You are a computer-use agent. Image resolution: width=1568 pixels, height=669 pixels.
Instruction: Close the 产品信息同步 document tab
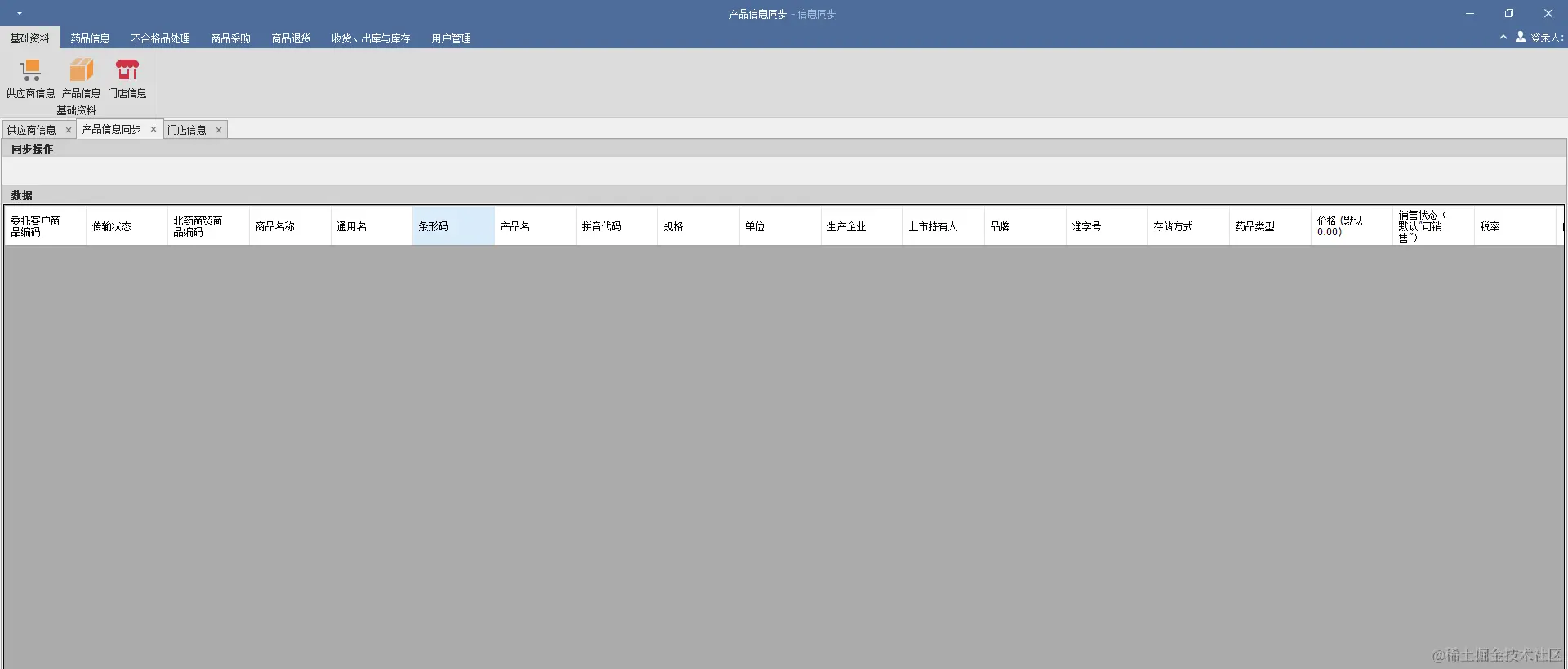coord(153,129)
